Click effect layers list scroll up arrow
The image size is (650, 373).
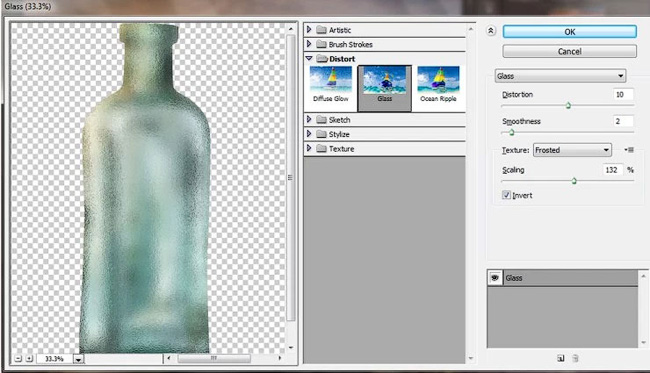point(643,276)
